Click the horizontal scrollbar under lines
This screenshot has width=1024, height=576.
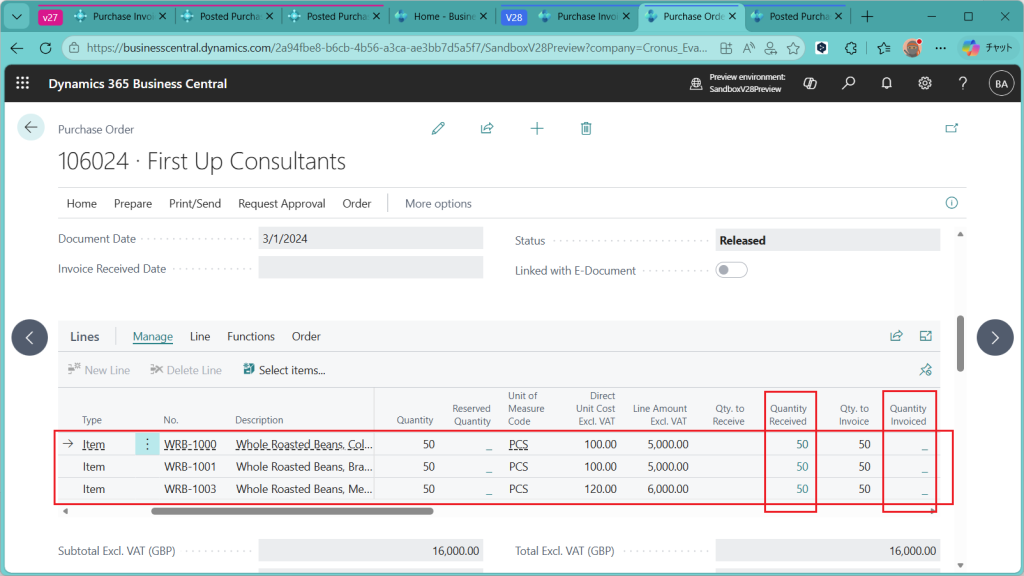292,511
